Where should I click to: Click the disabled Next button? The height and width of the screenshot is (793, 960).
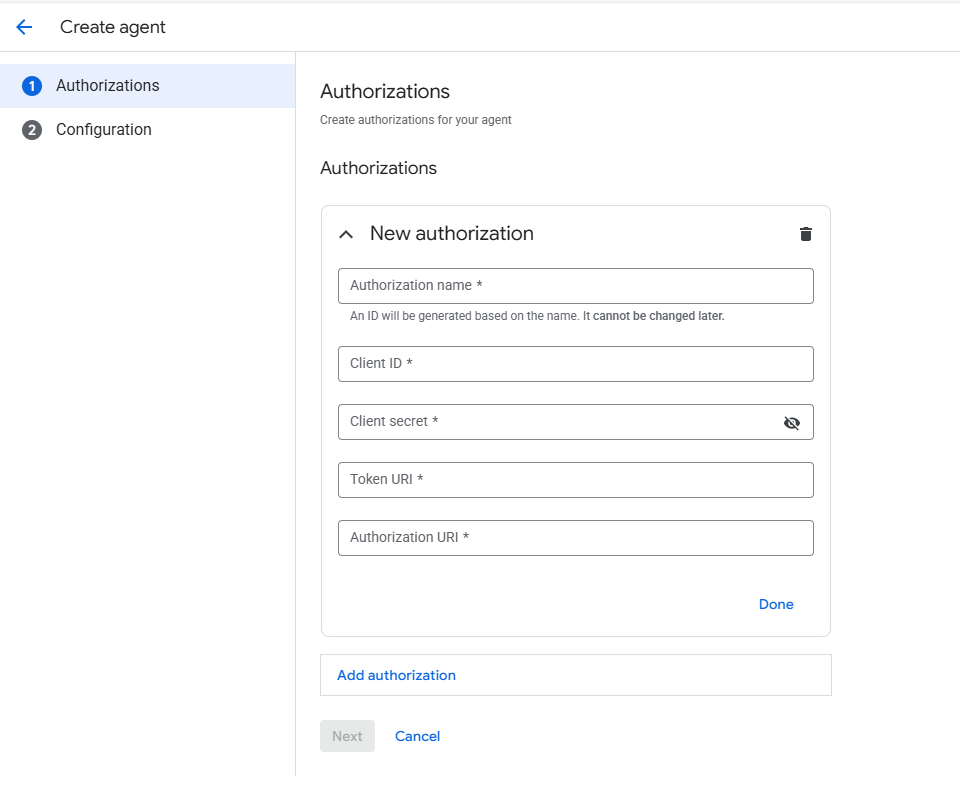pyautogui.click(x=347, y=735)
